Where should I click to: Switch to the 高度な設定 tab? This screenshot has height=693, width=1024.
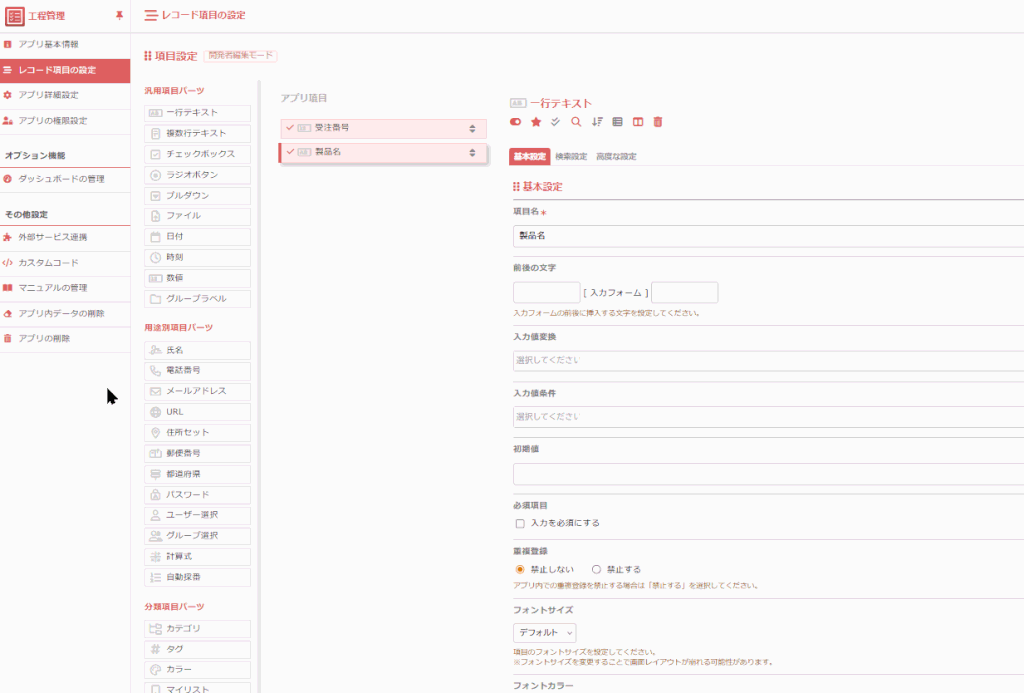click(x=616, y=156)
